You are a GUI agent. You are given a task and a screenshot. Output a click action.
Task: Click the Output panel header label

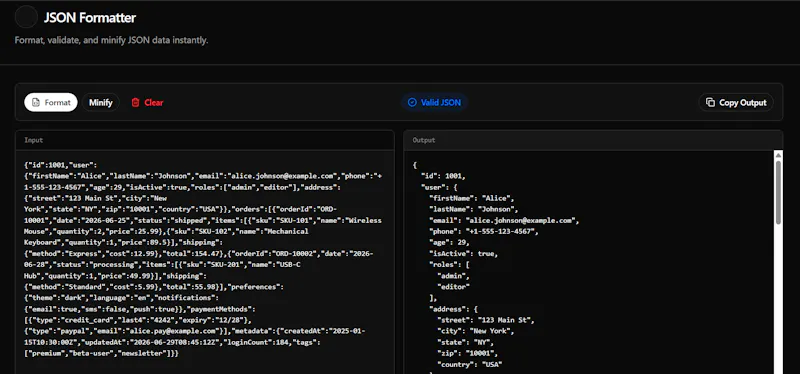tap(423, 140)
